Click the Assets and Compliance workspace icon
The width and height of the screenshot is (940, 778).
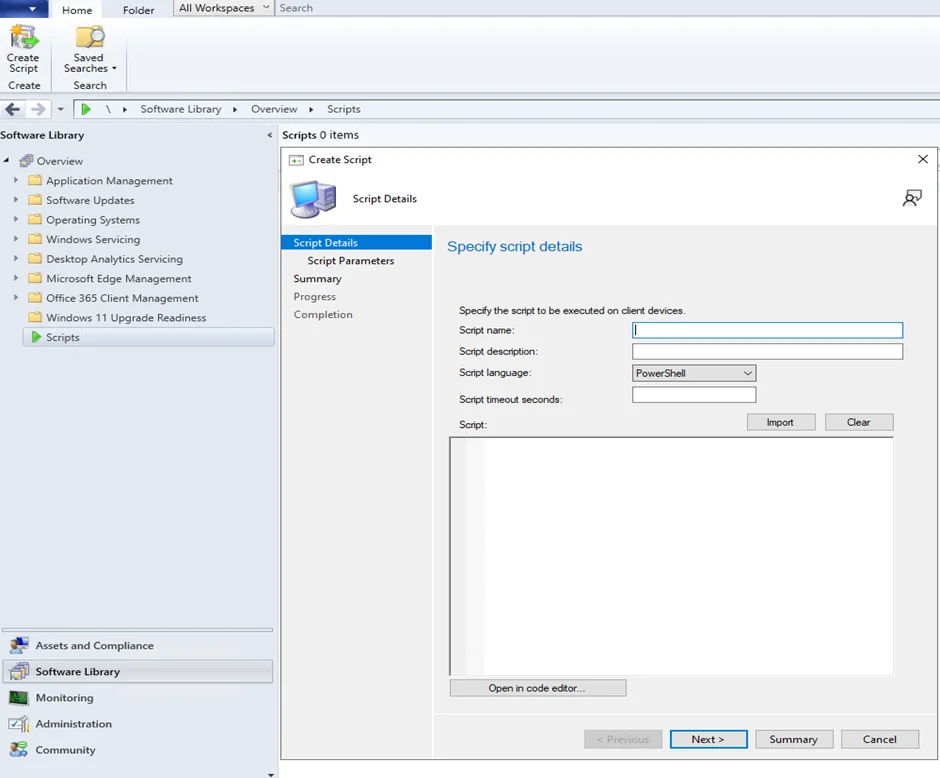pos(19,646)
